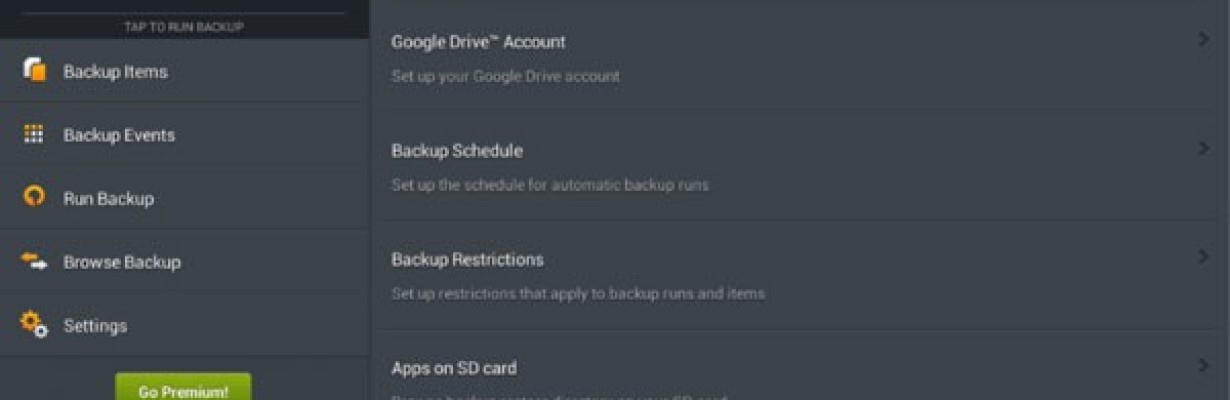Open Apps on SD card setting
The width and height of the screenshot is (1230, 400).
[800, 366]
